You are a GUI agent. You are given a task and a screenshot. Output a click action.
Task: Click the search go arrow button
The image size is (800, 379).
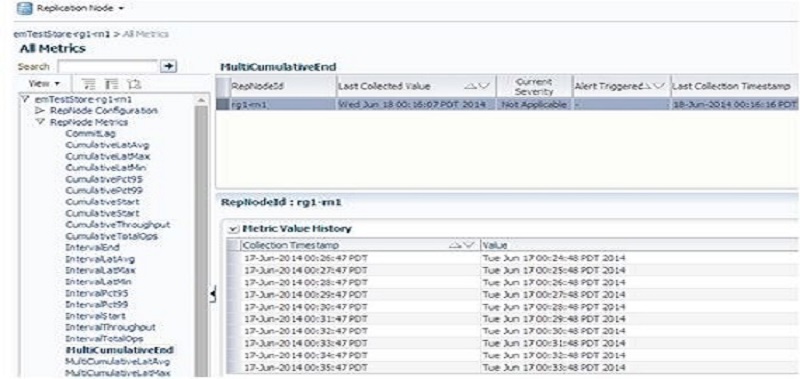pyautogui.click(x=167, y=66)
